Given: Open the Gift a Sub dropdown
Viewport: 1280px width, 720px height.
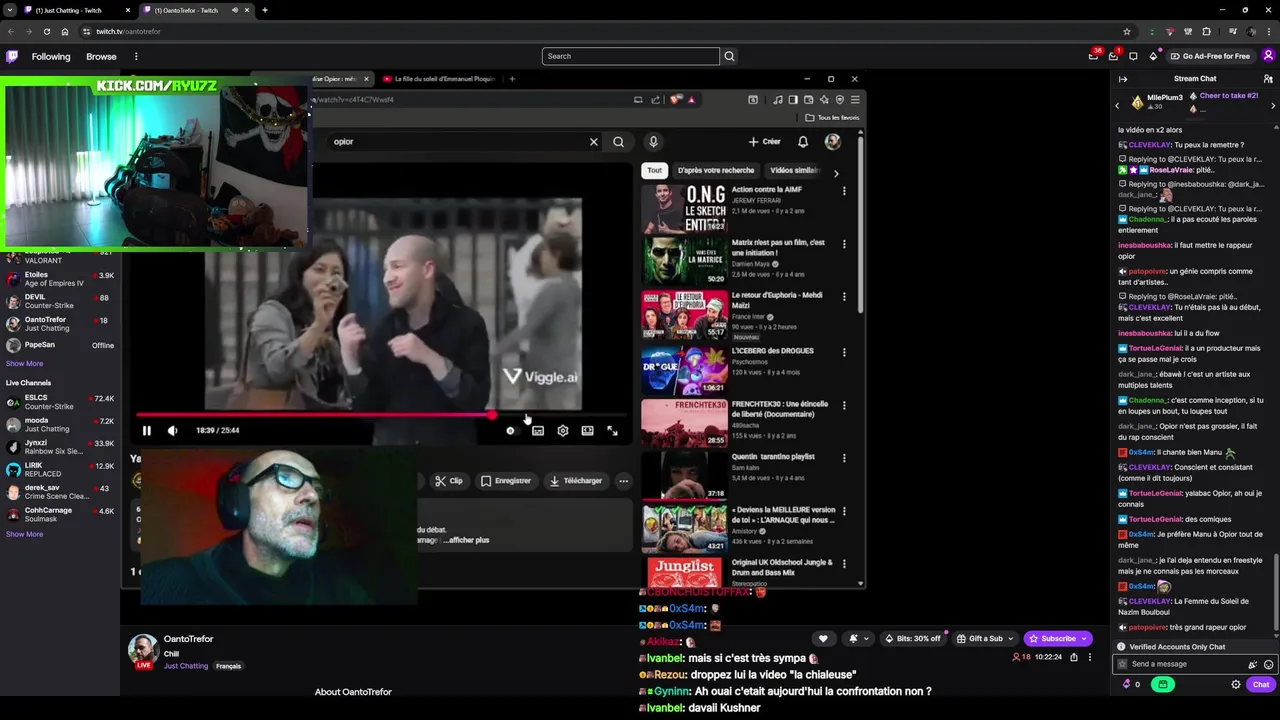Looking at the screenshot, I should (985, 638).
